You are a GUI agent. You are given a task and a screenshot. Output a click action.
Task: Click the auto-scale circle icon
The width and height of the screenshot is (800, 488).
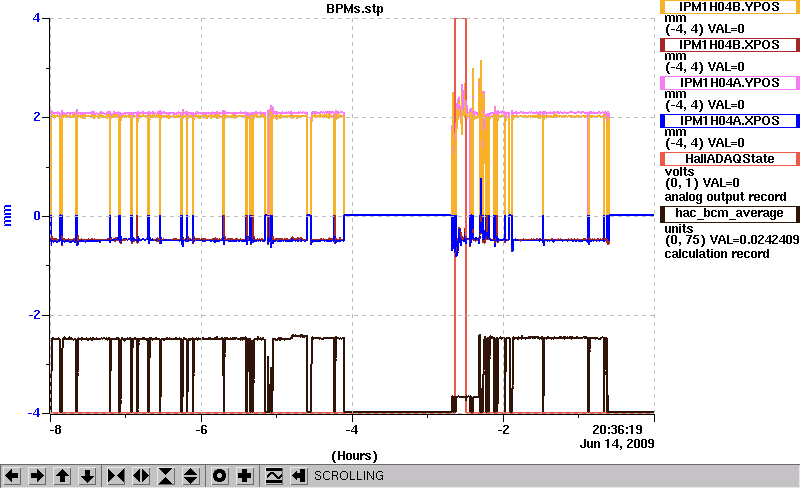click(219, 476)
